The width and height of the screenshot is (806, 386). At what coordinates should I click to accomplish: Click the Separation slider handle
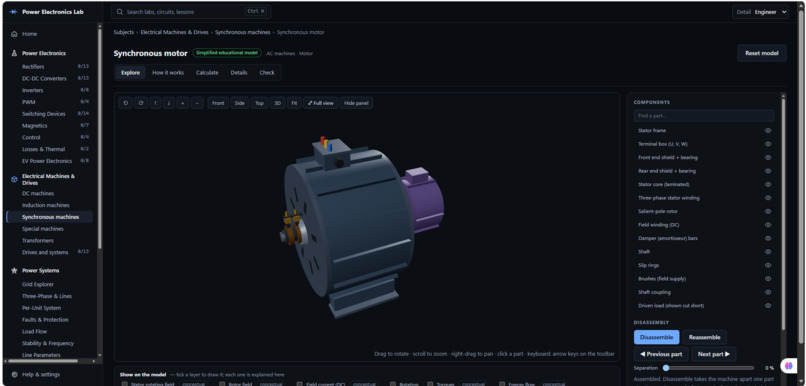[x=666, y=368]
